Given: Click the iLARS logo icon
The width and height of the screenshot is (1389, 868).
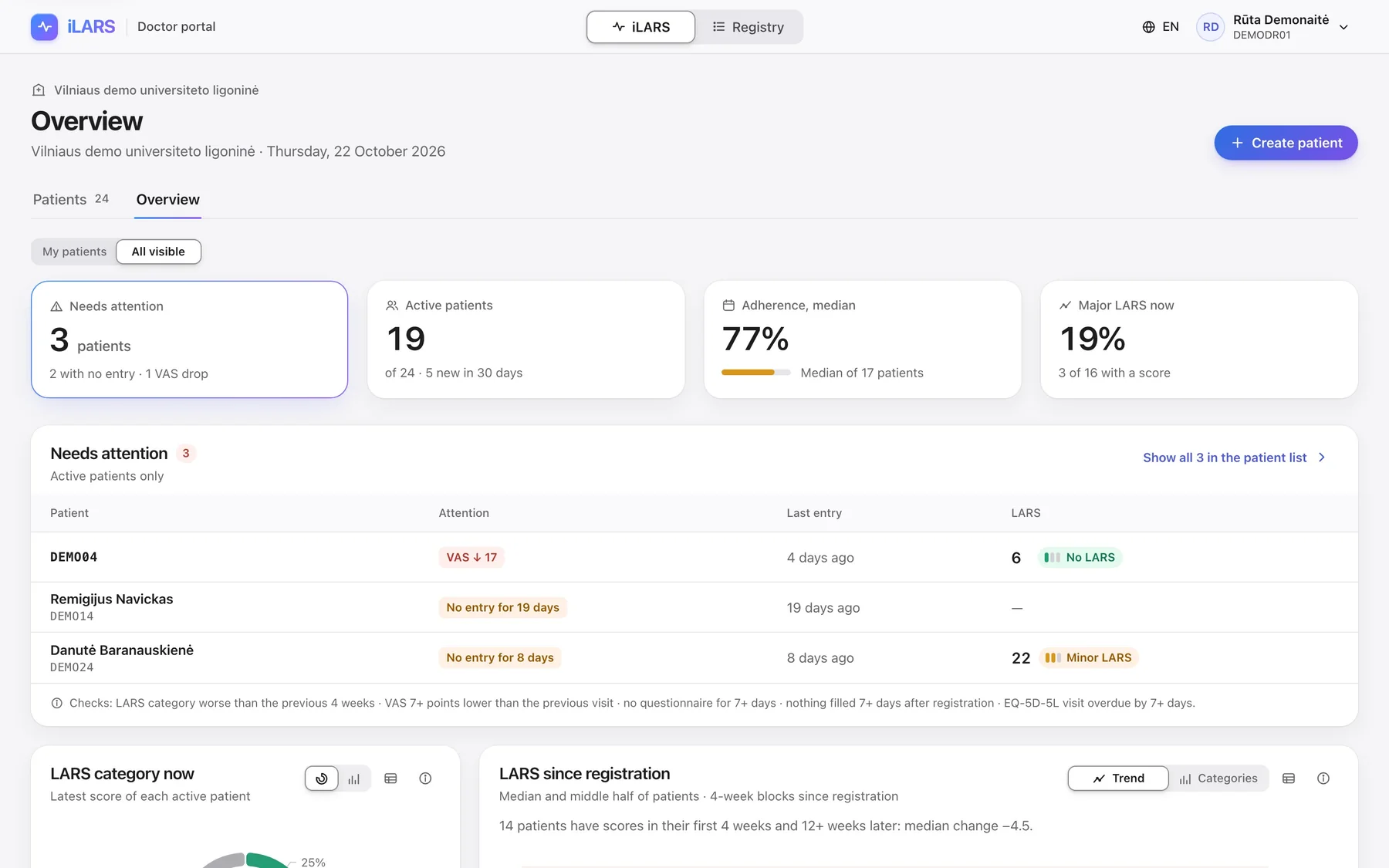Looking at the screenshot, I should tap(44, 27).
